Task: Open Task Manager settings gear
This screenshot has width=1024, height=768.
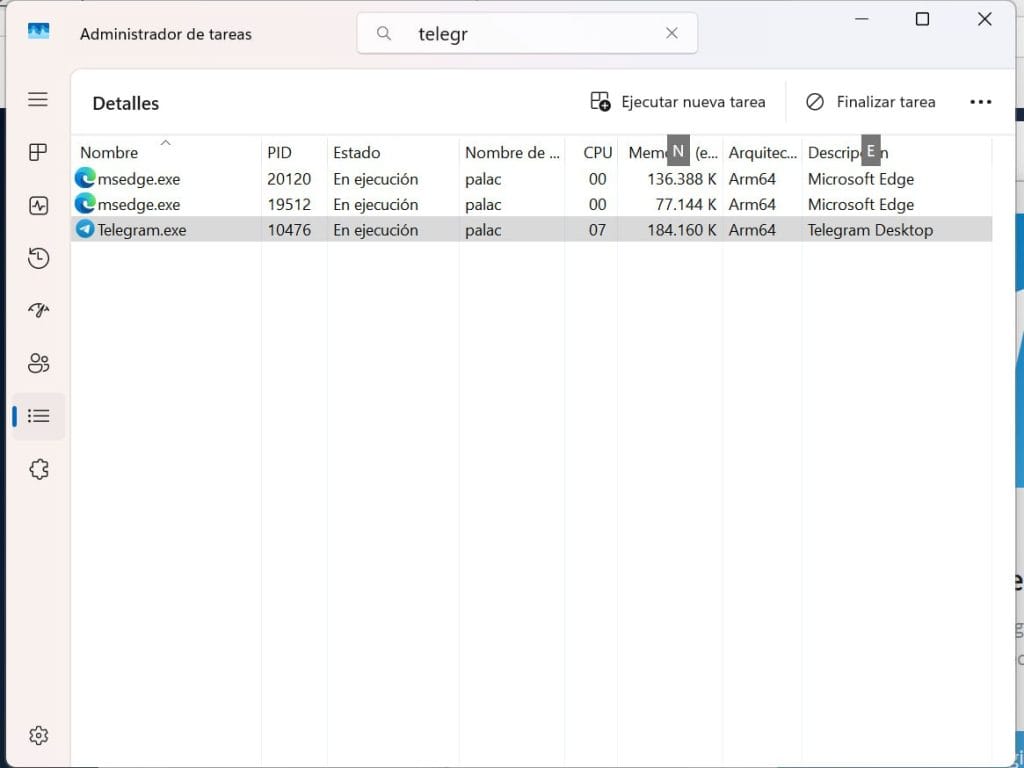Action: click(x=38, y=735)
